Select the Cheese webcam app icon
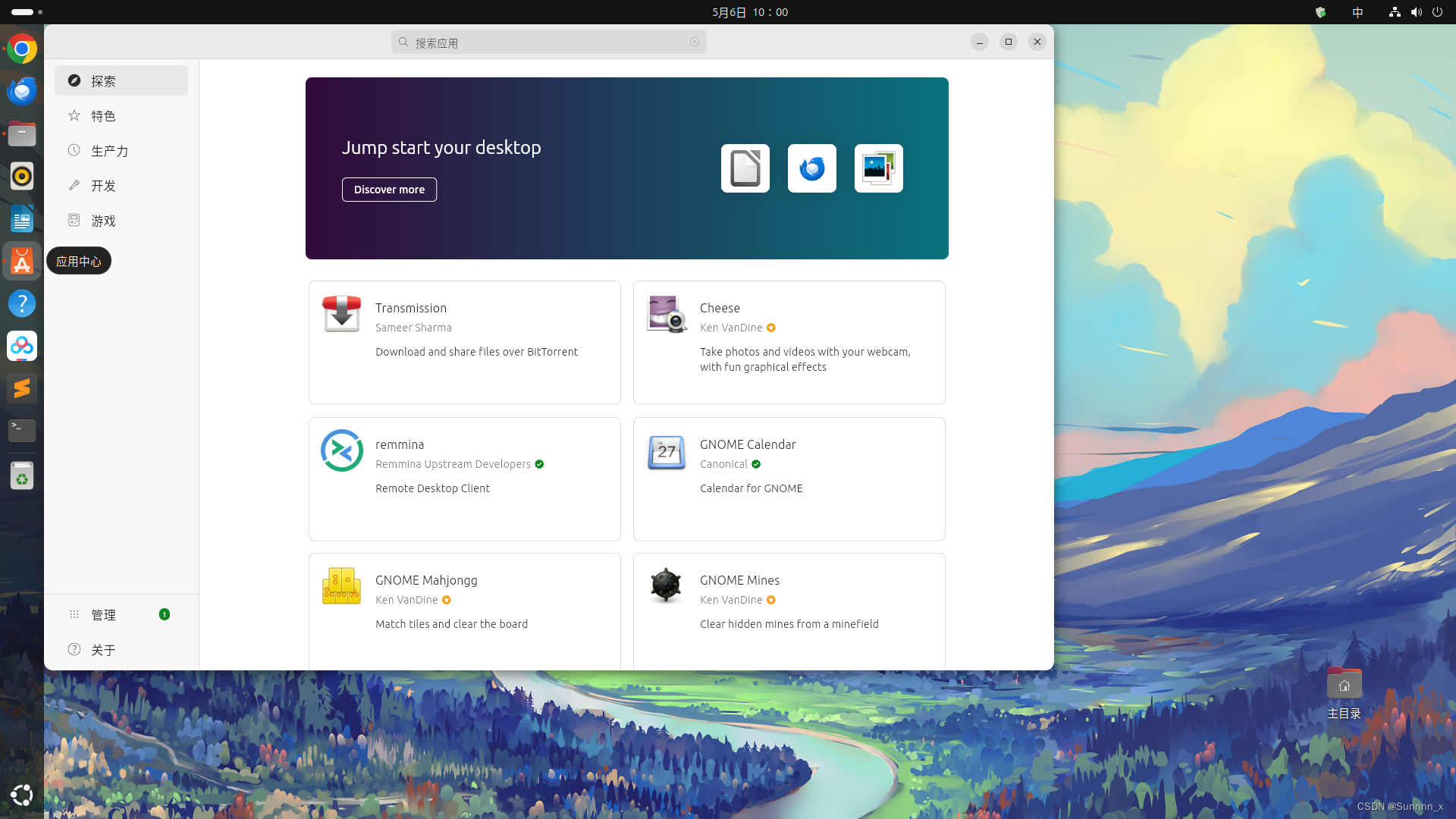This screenshot has height=819, width=1456. [x=666, y=313]
